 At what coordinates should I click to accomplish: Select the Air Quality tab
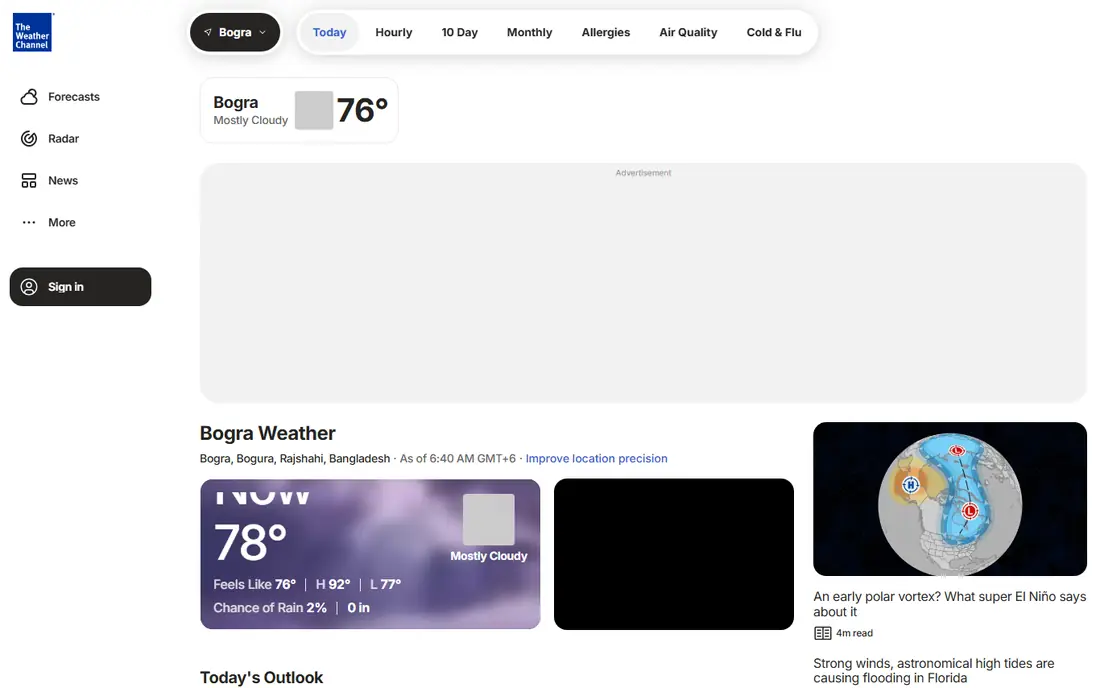coord(688,32)
